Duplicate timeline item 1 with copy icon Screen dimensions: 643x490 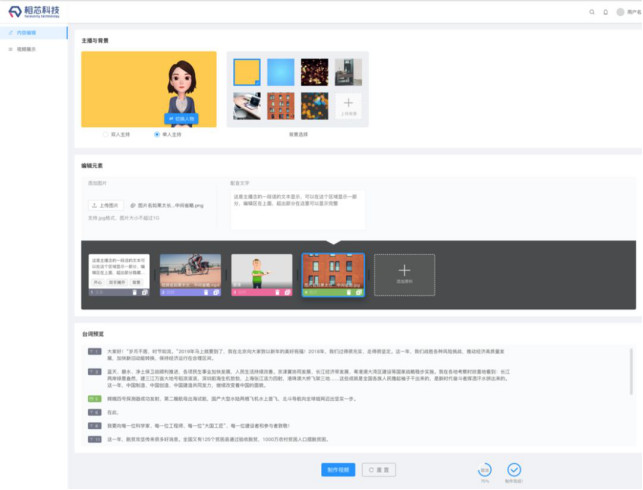(x=144, y=292)
